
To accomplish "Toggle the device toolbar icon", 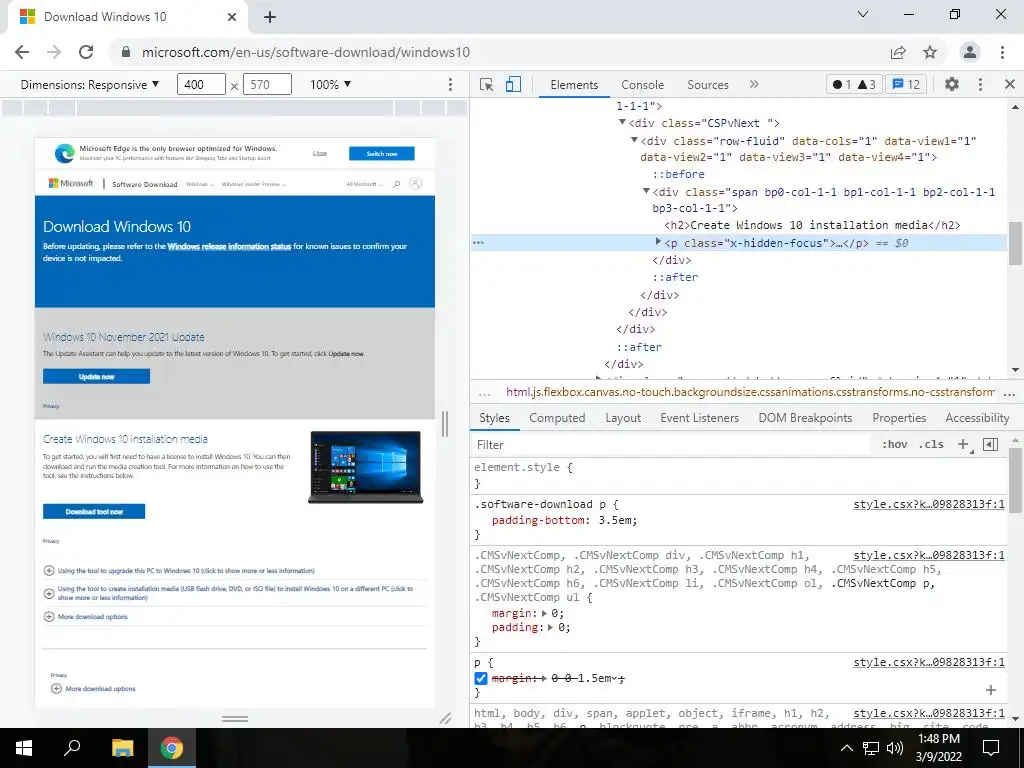I will [x=513, y=85].
